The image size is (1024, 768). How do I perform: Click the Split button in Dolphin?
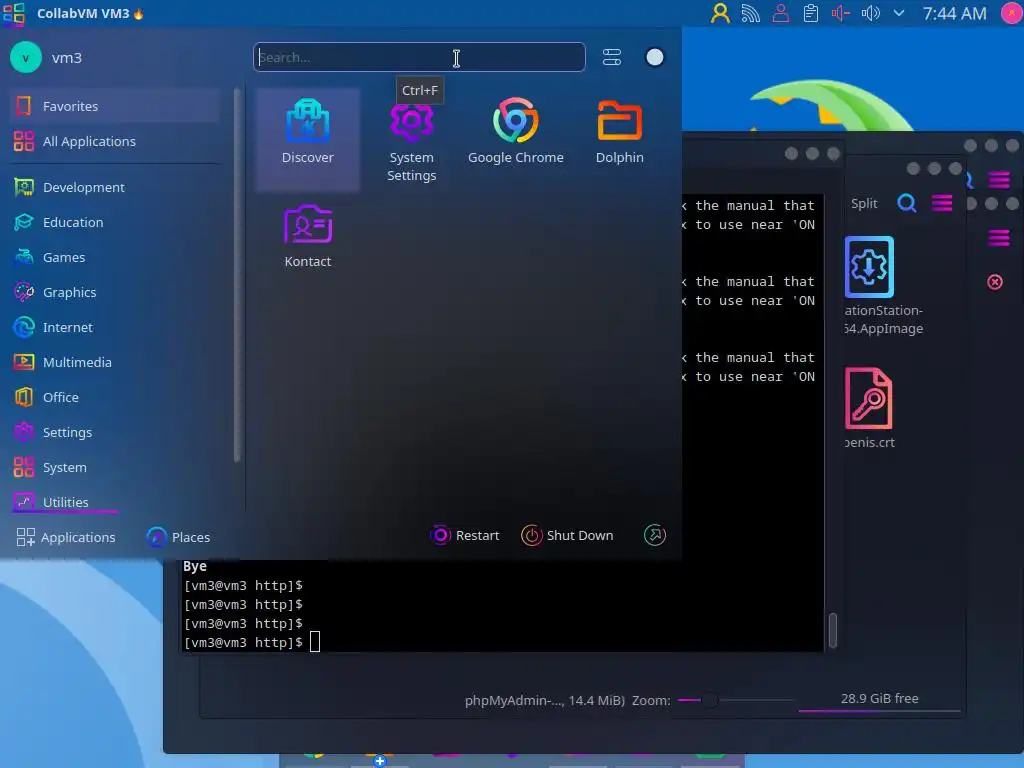(864, 204)
